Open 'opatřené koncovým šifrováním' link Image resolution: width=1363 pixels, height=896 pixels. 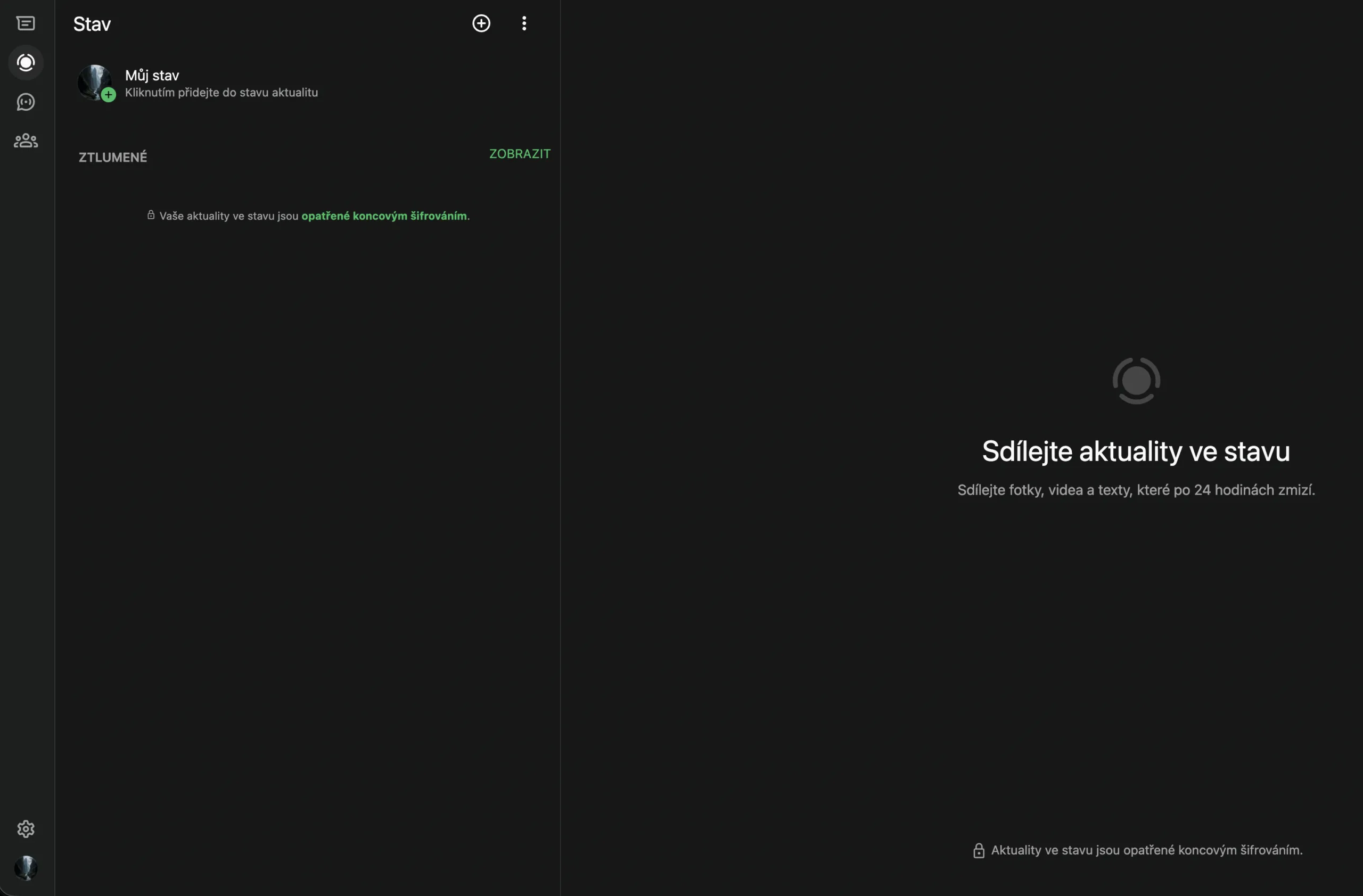(384, 216)
